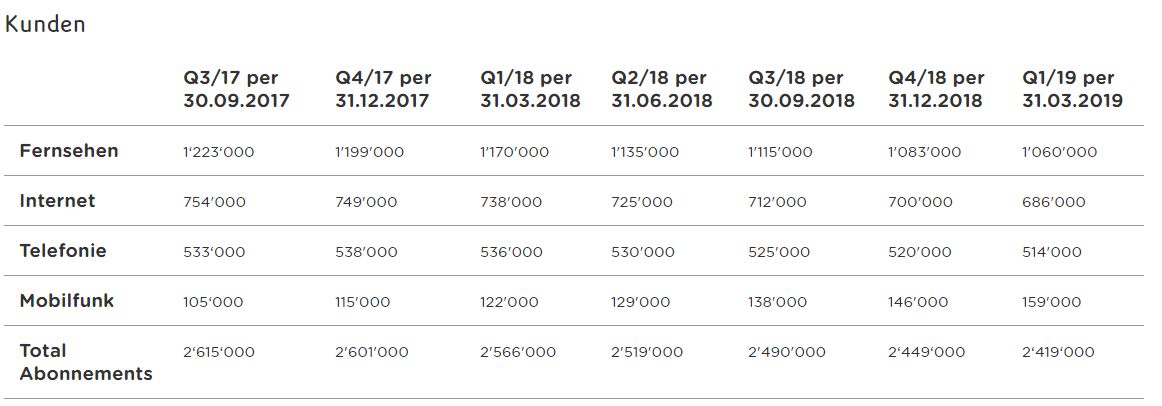Select the Mobilfunk row label
This screenshot has width=1162, height=406.
(67, 301)
